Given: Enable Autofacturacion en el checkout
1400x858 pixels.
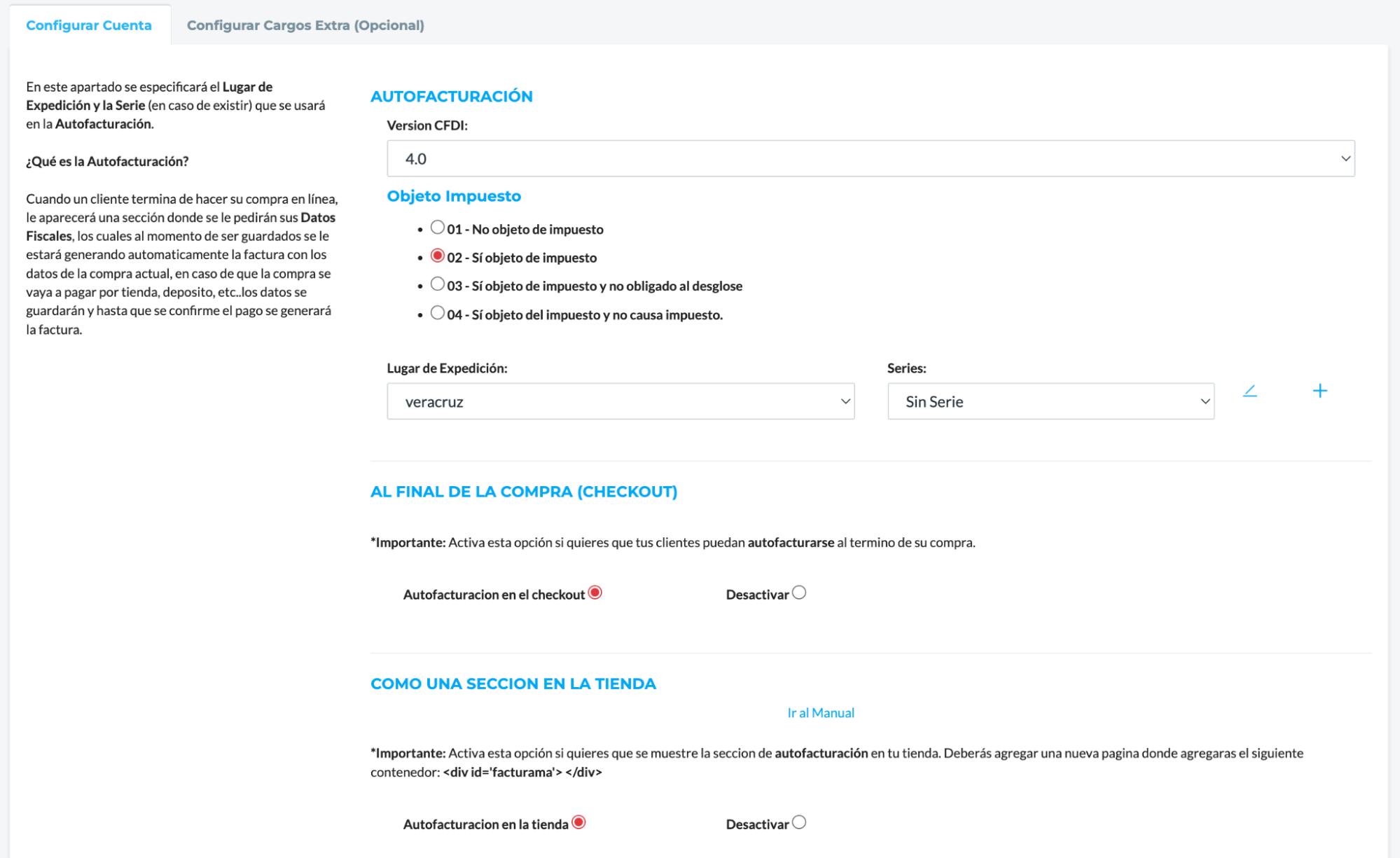Looking at the screenshot, I should (x=595, y=593).
